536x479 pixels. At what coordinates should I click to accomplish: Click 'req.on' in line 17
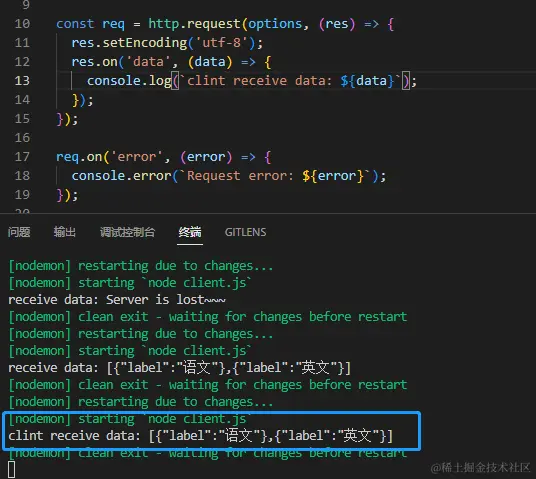pos(79,157)
